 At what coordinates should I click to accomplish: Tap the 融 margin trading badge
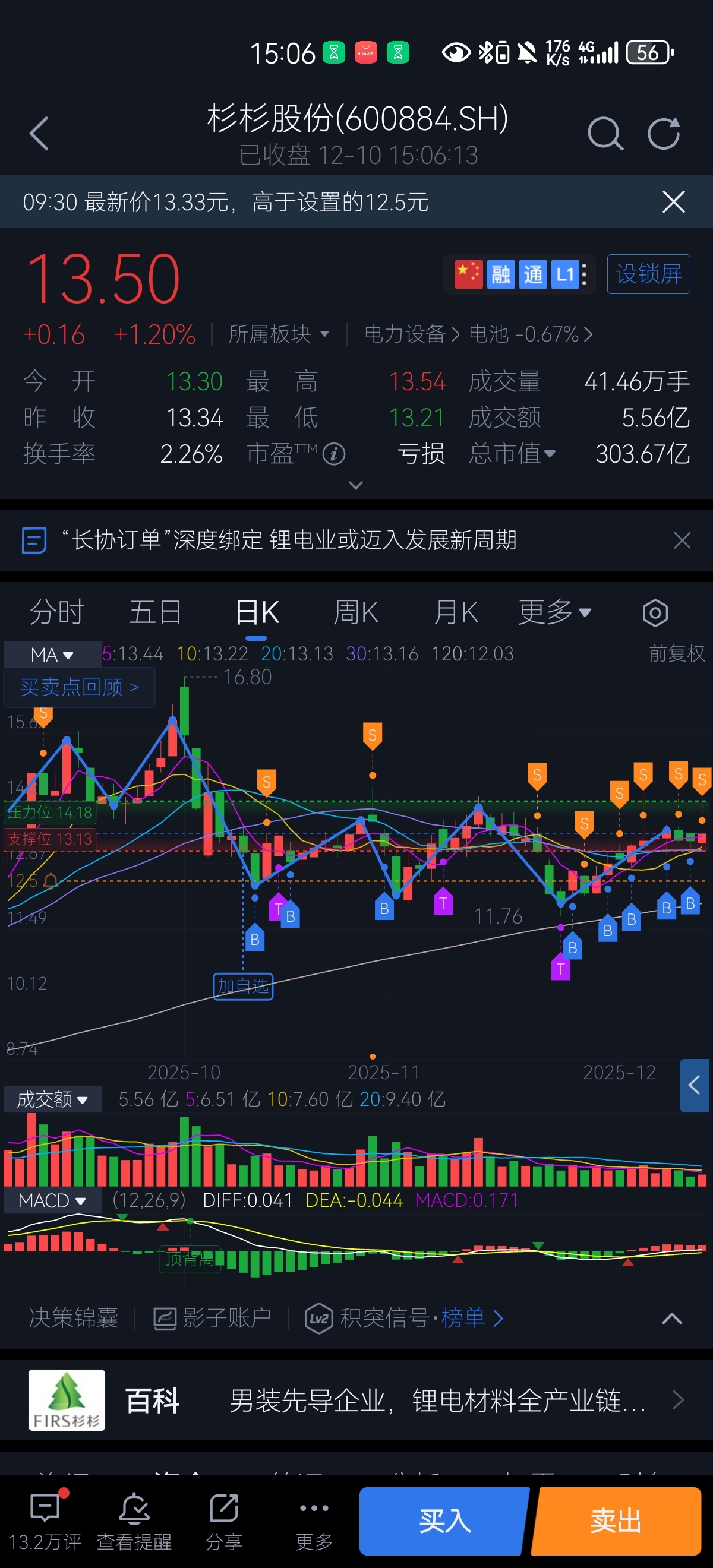click(x=500, y=274)
